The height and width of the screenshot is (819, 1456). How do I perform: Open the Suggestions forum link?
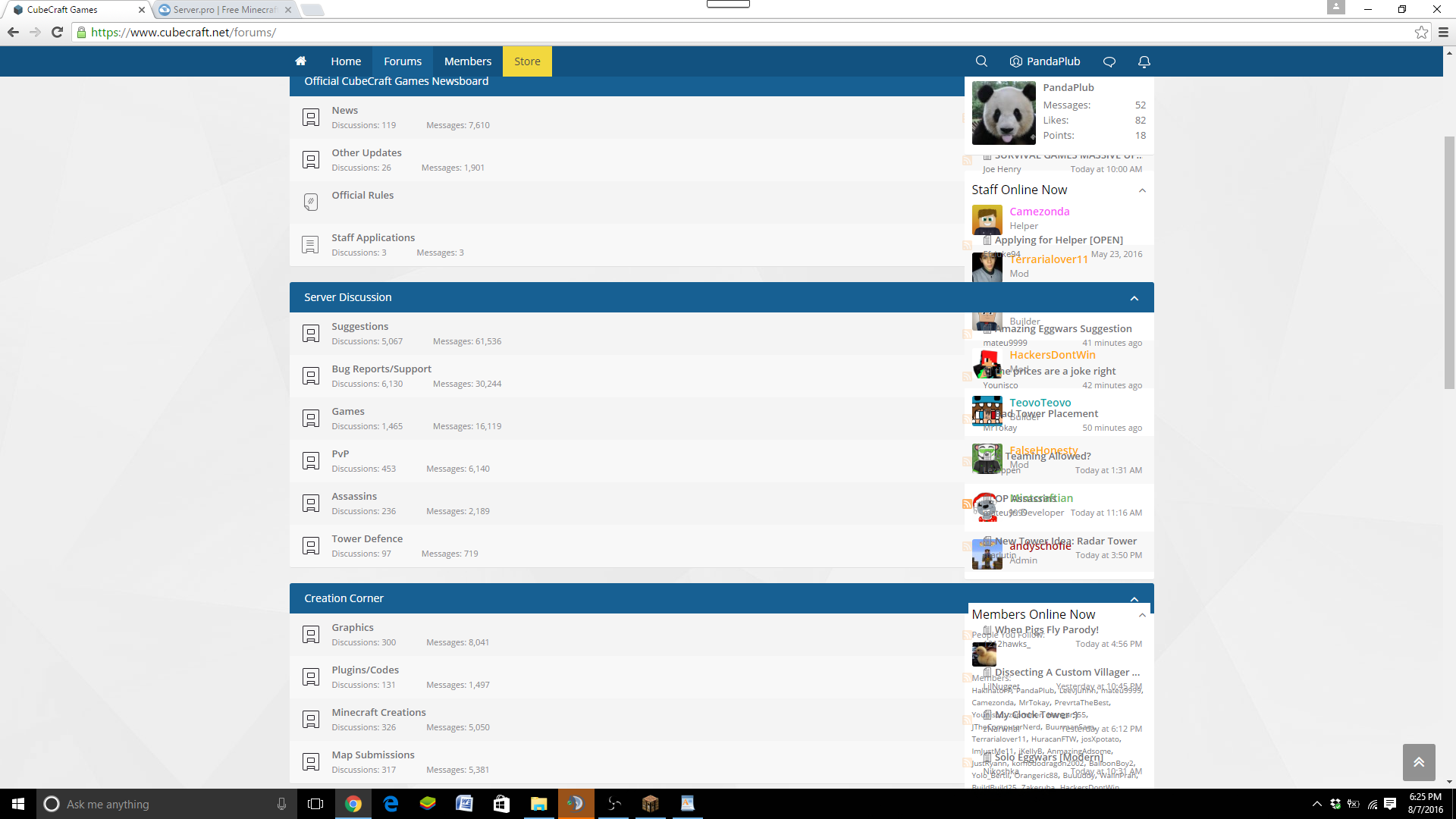pos(359,326)
